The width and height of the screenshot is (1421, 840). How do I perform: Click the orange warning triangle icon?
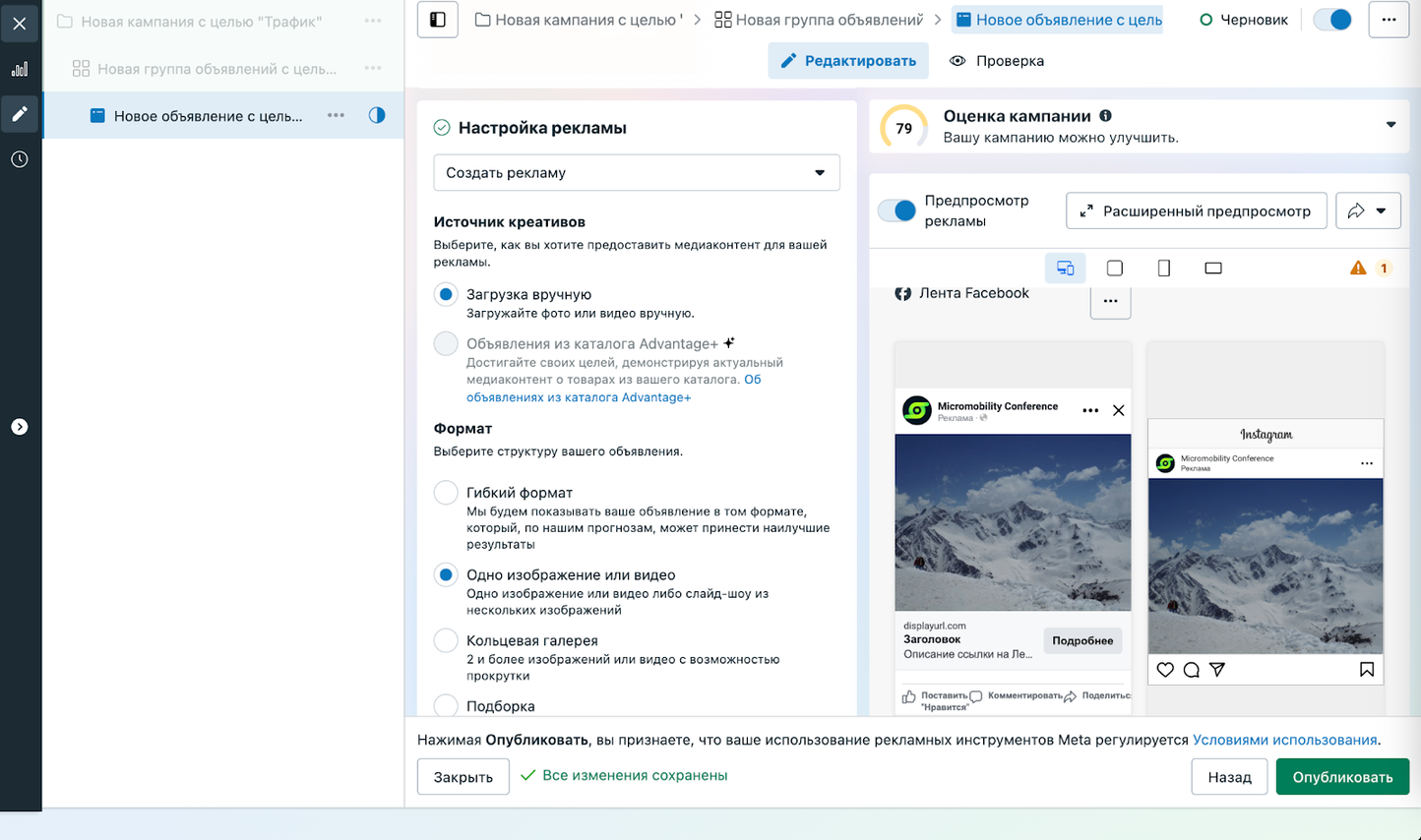(1357, 267)
